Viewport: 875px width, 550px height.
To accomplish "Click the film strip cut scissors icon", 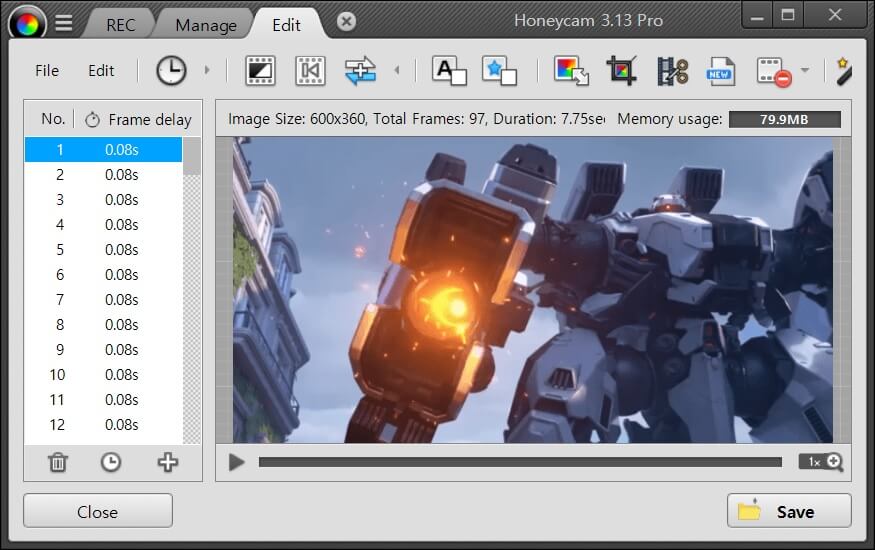I will pos(672,70).
